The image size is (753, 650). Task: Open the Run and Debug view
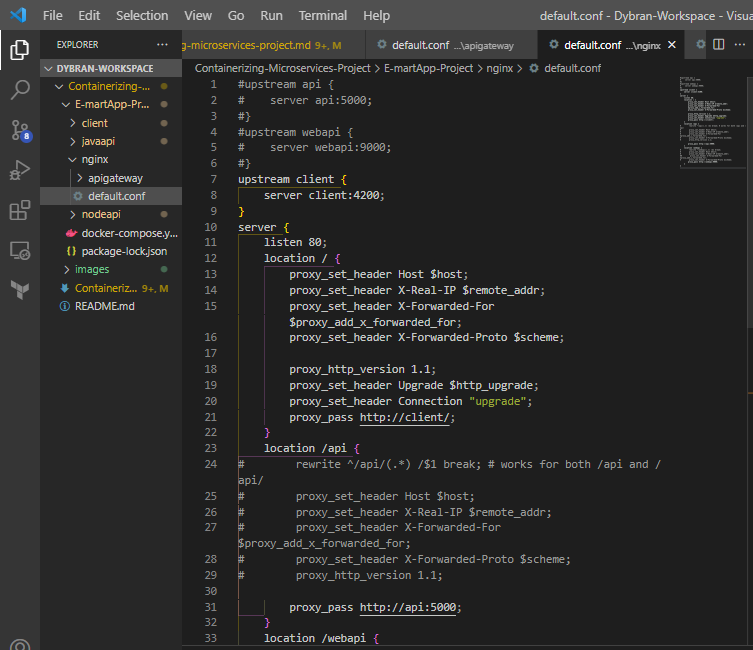[x=20, y=170]
